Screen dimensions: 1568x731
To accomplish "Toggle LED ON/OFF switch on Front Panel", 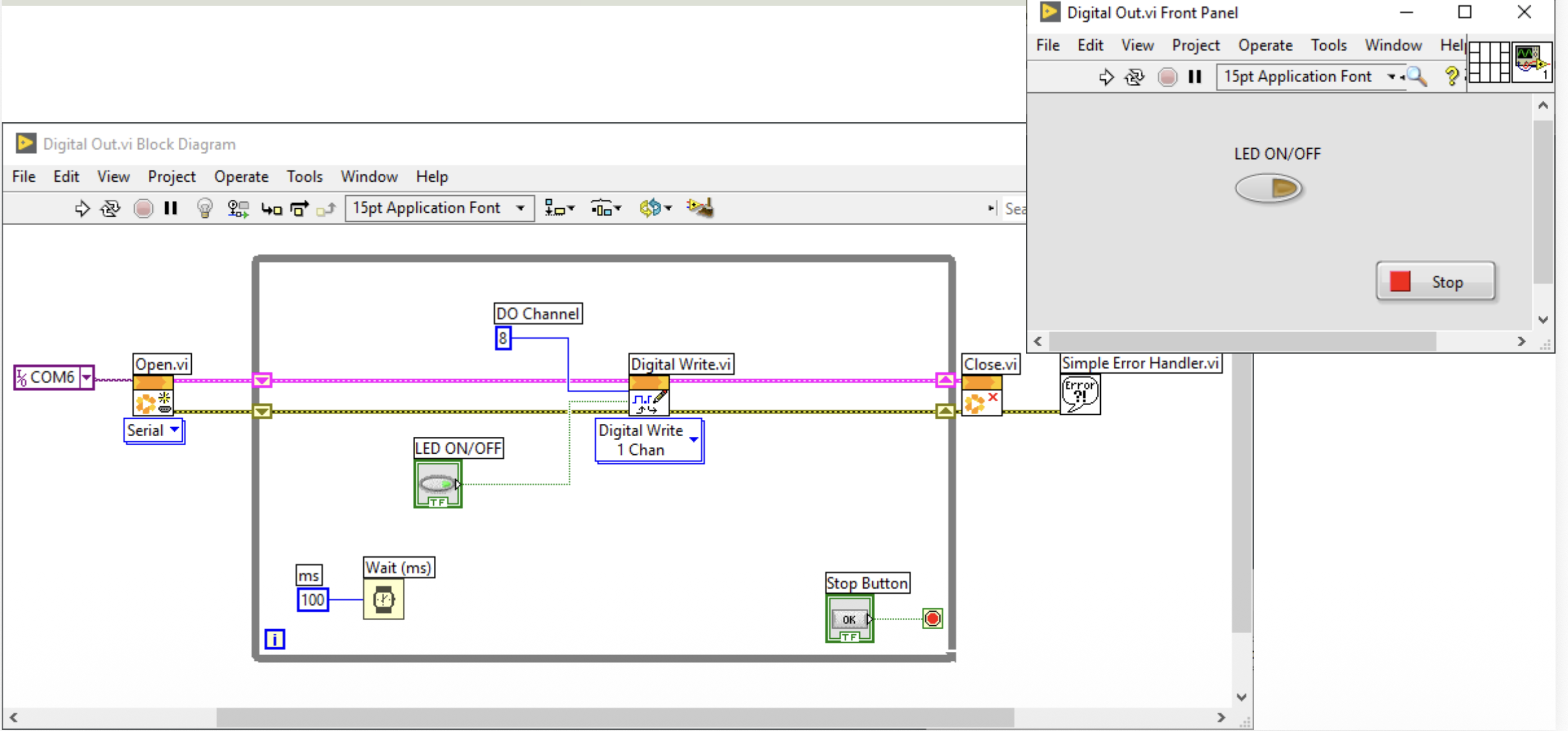I will (x=1269, y=188).
